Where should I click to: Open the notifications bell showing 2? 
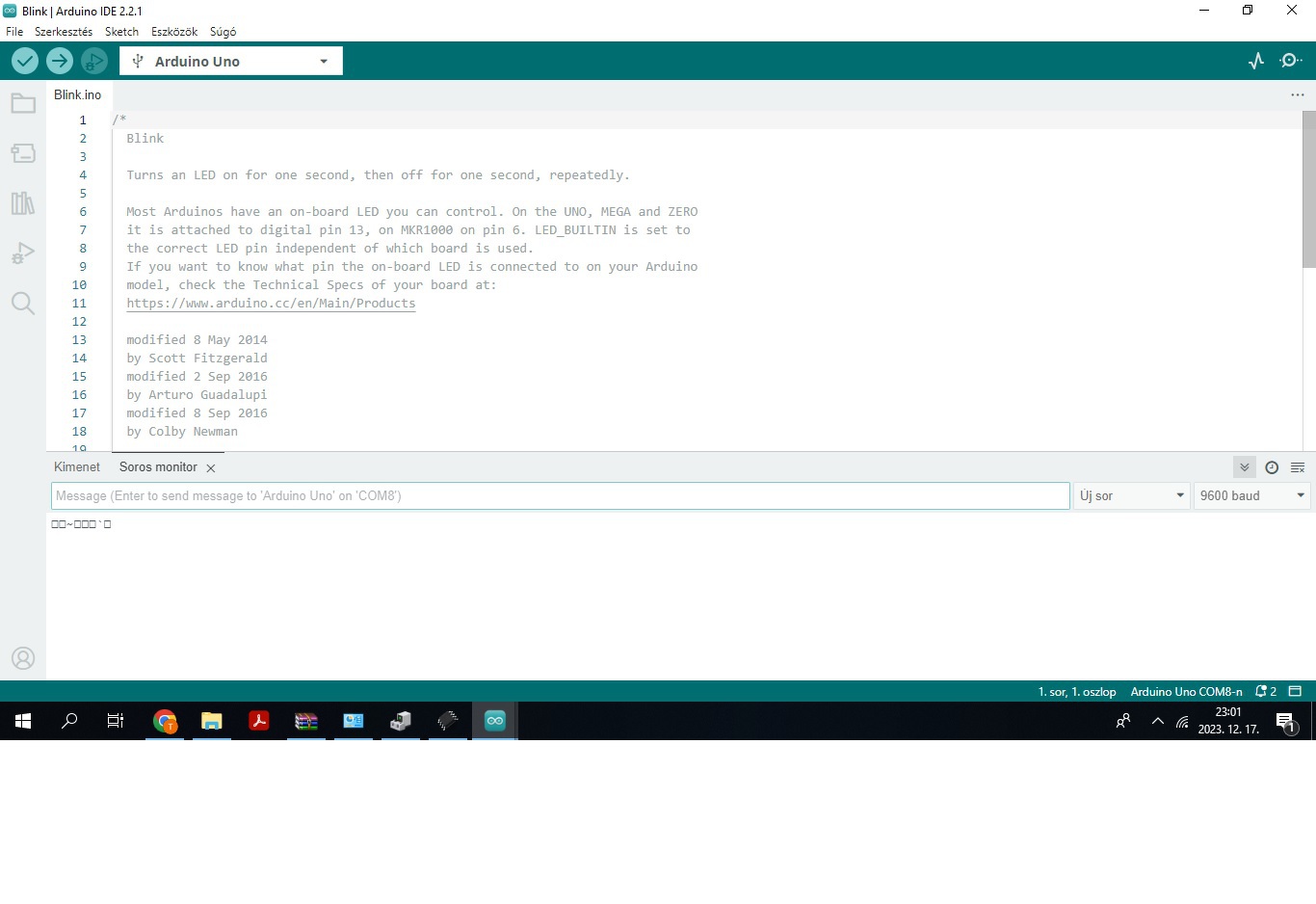(1266, 691)
